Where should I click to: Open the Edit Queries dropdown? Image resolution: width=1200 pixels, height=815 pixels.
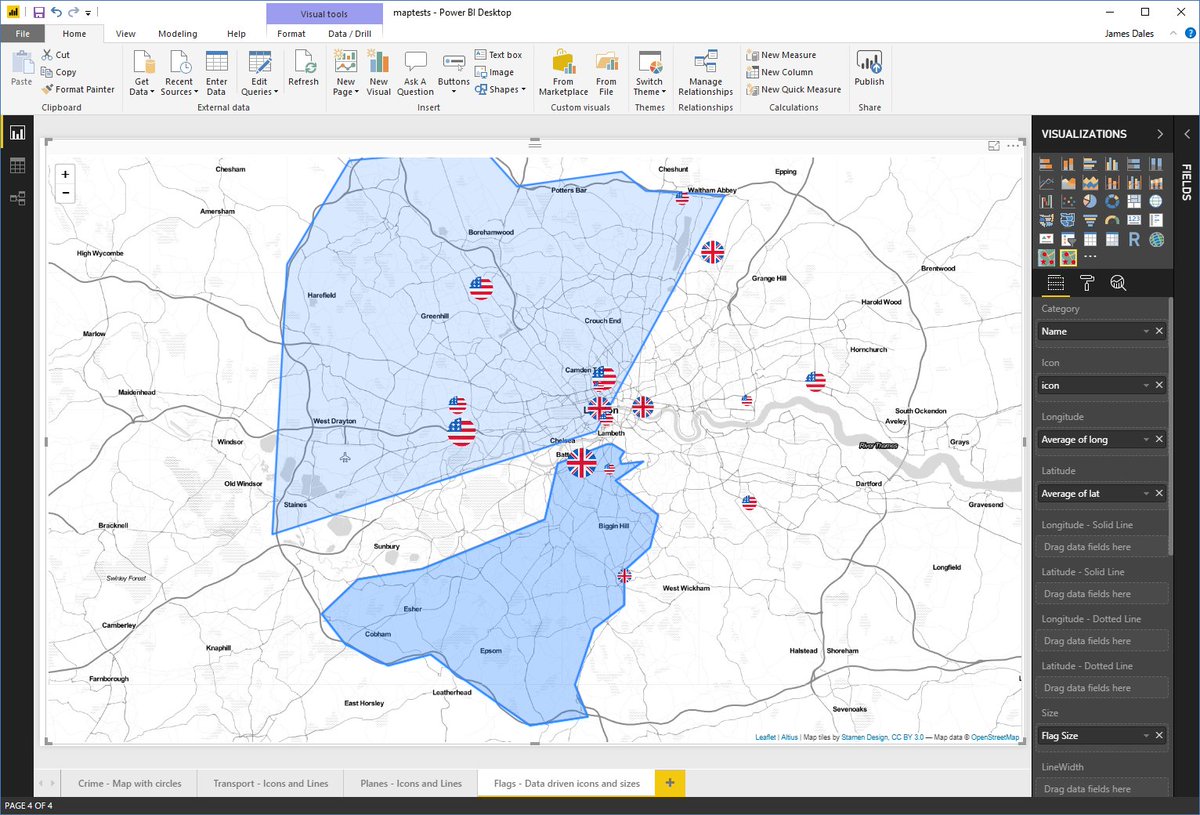260,73
